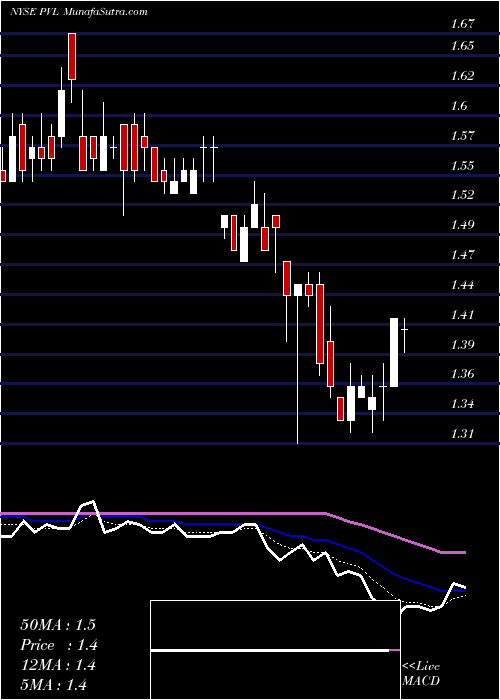This screenshot has height=700, width=500.
Task: Click the 1.44 price axis label
Action: 464,284
